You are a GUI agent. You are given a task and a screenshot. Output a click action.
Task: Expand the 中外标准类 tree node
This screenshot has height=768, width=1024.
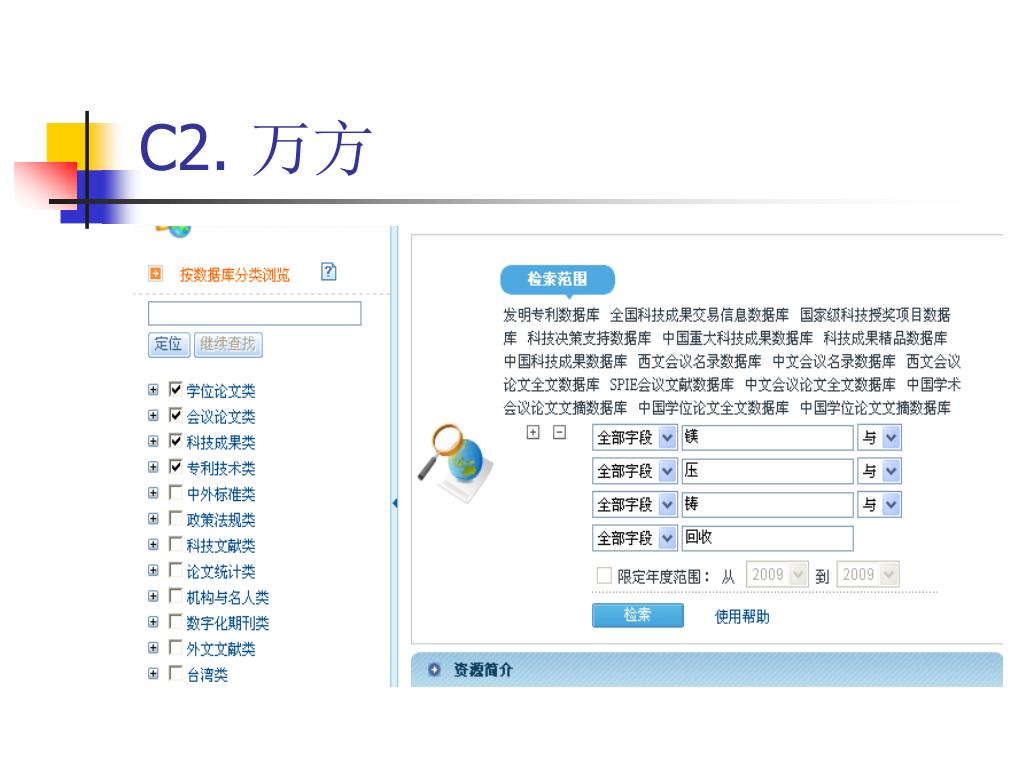pyautogui.click(x=153, y=493)
